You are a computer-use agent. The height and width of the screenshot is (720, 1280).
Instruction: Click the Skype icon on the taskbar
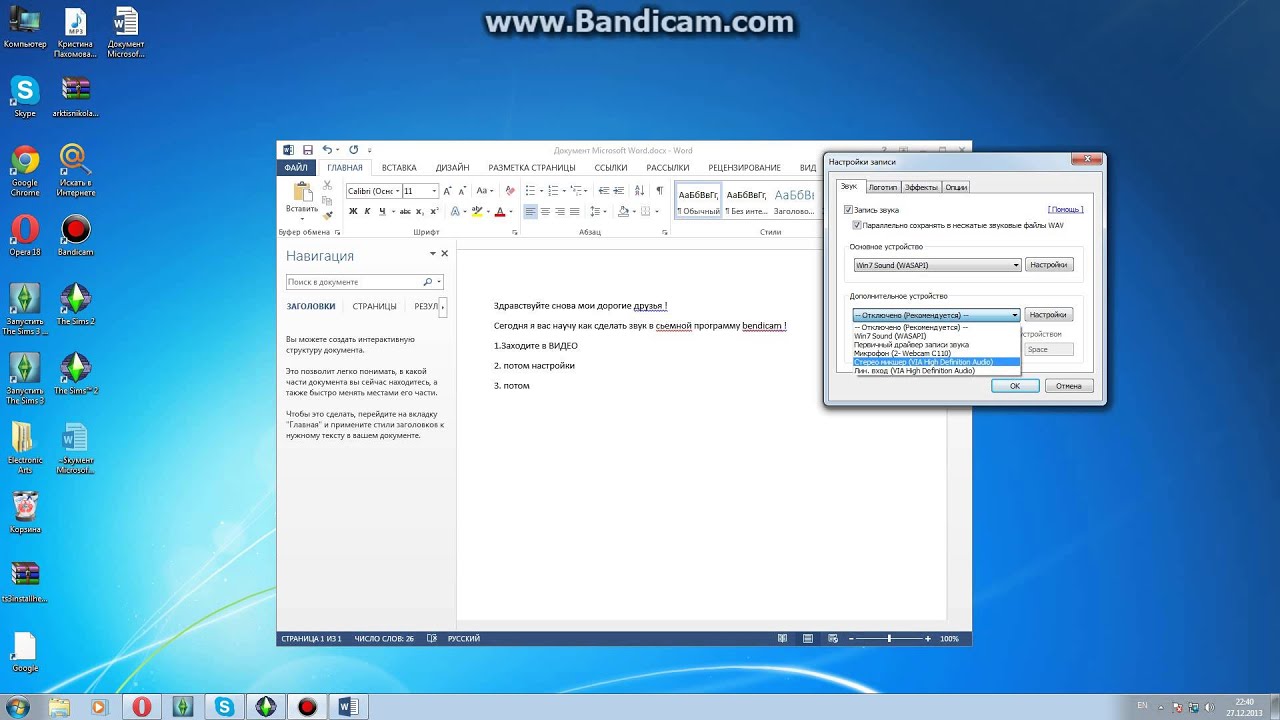(225, 707)
